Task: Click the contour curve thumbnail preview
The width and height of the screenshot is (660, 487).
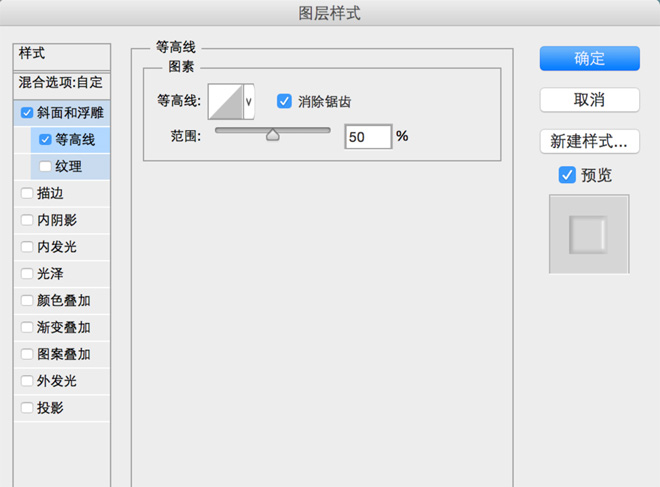Action: (225, 101)
